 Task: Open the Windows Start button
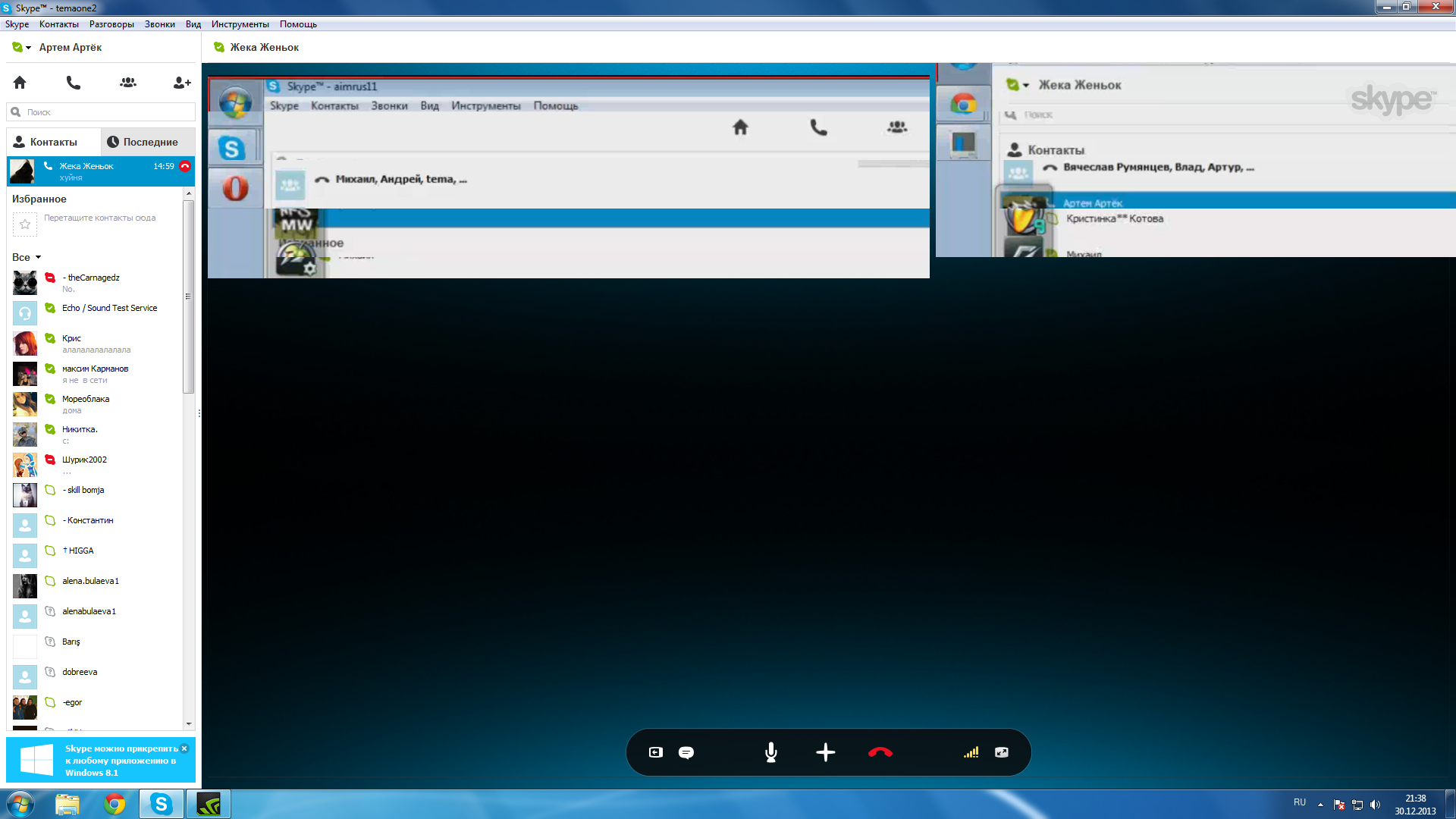(20, 804)
